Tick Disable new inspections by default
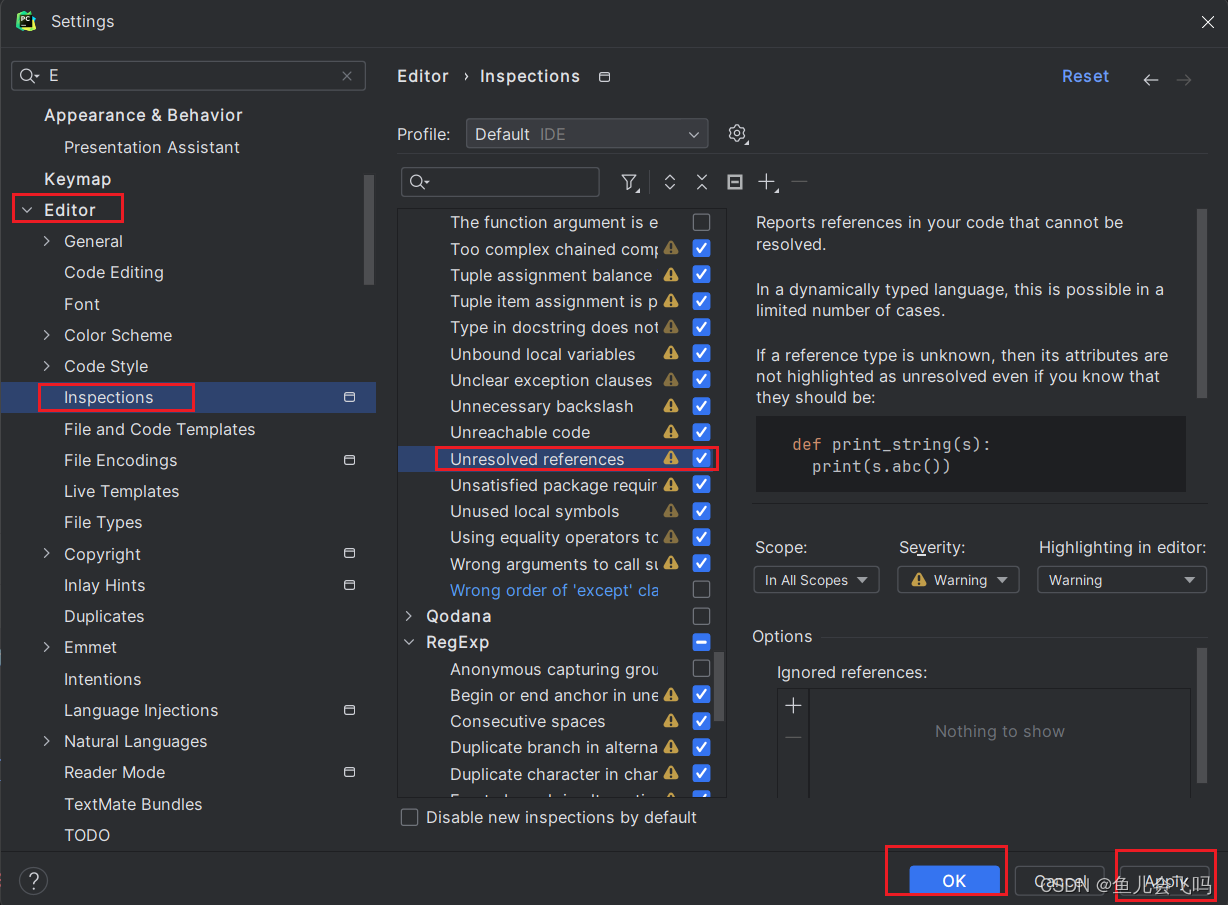The image size is (1228, 905). 409,817
